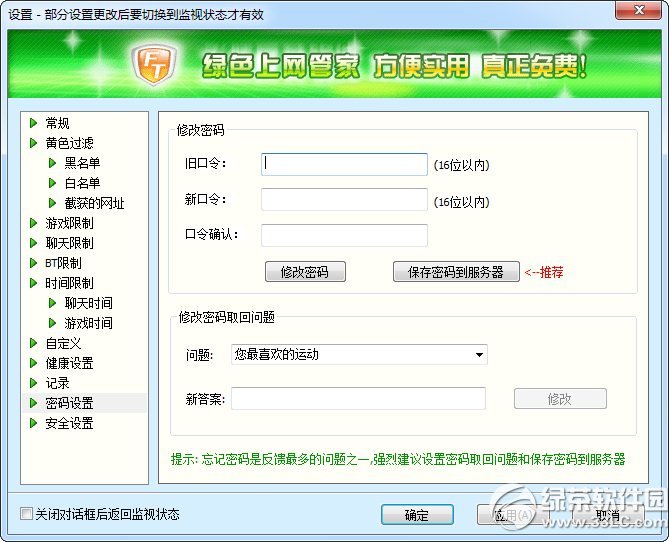Screen dimensions: 669x542
Task: Click the 应用(A) button
Action: click(513, 515)
